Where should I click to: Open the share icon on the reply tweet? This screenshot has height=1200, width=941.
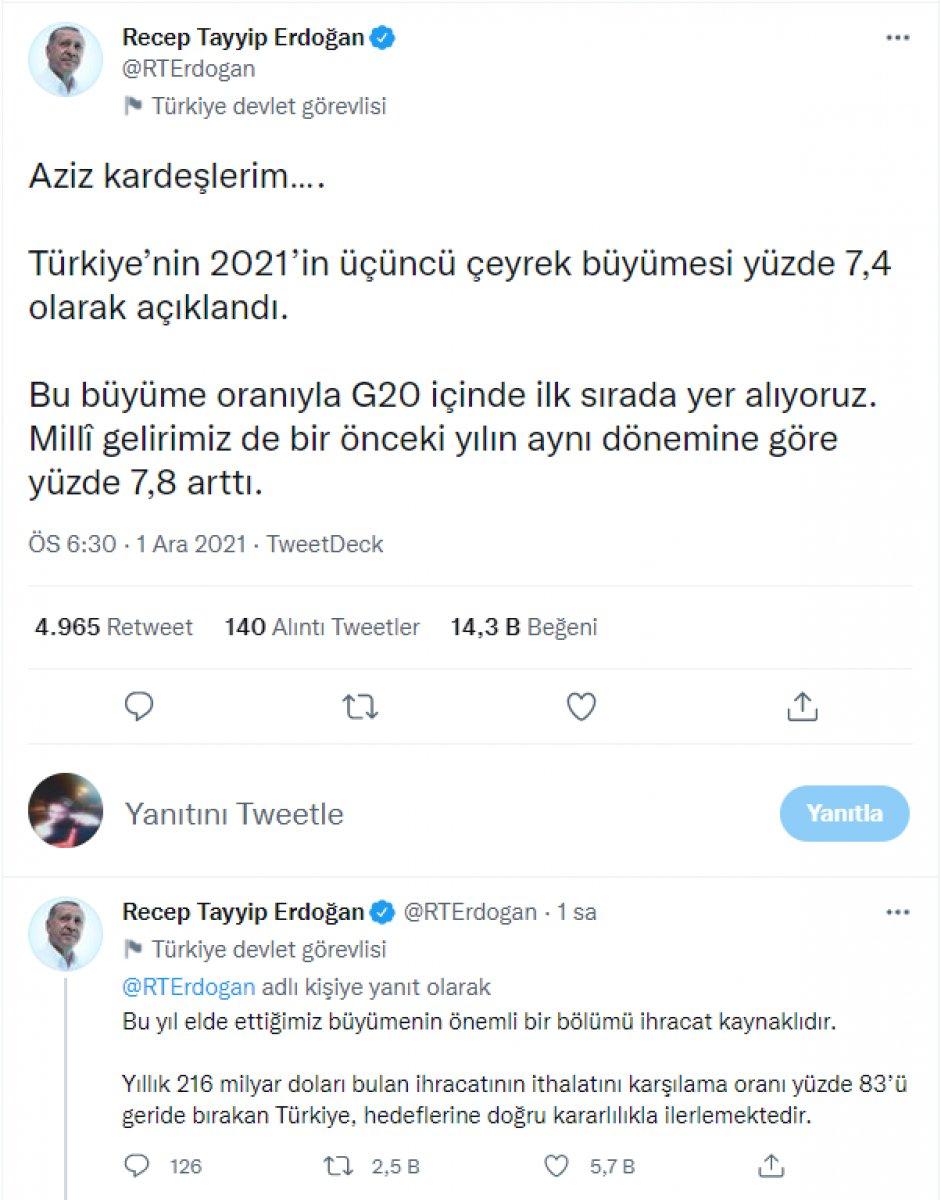coord(769,1165)
